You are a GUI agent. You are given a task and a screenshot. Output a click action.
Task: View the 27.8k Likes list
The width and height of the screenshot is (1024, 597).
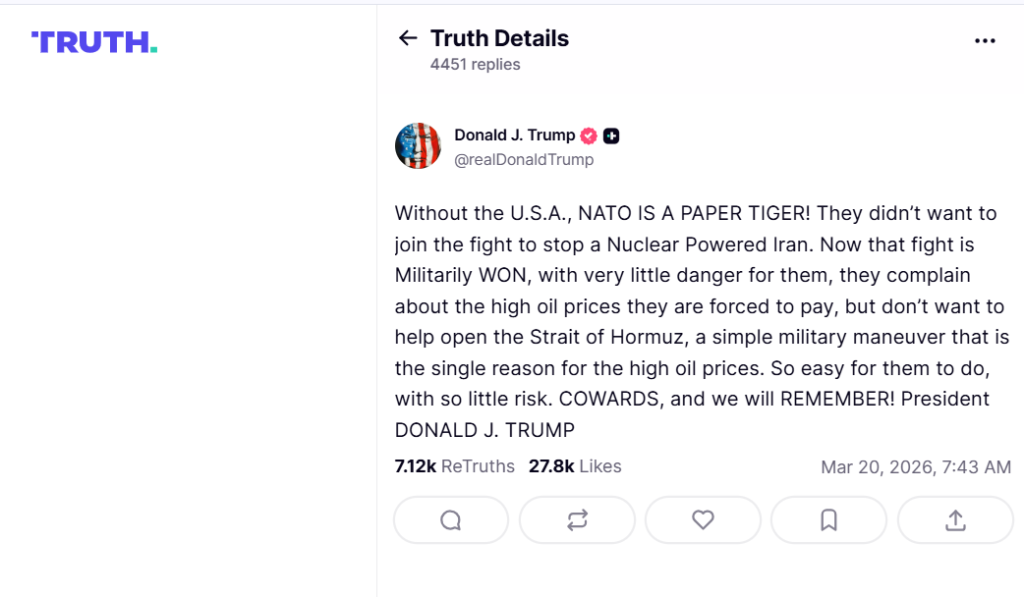575,466
